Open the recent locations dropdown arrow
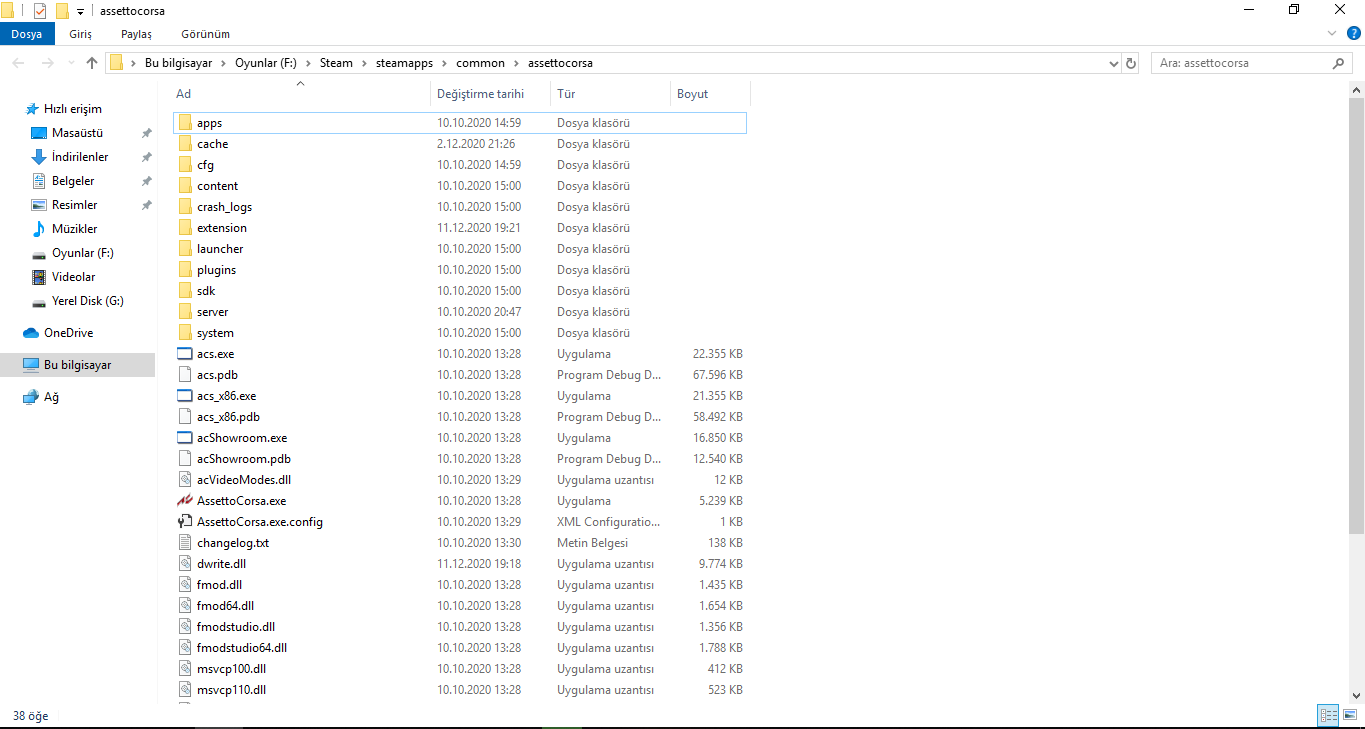This screenshot has width=1365, height=729. pyautogui.click(x=70, y=63)
